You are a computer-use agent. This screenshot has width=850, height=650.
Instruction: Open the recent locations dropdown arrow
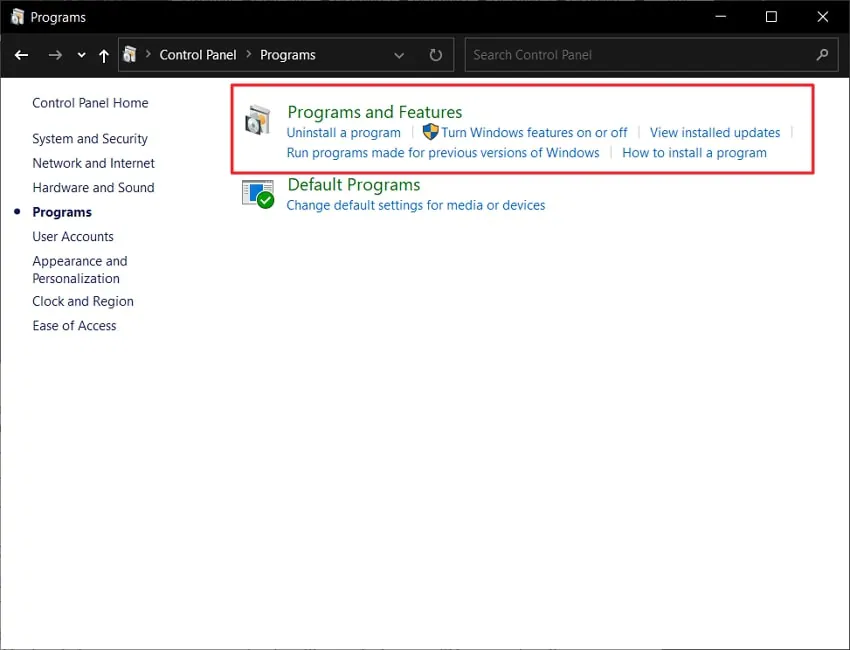tap(81, 55)
